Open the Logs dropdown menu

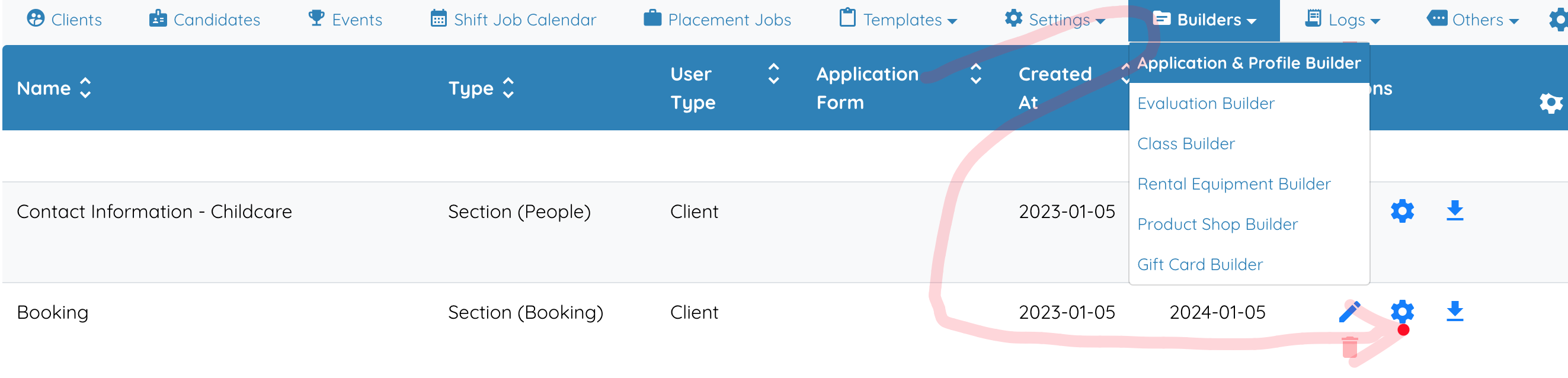[x=1342, y=20]
